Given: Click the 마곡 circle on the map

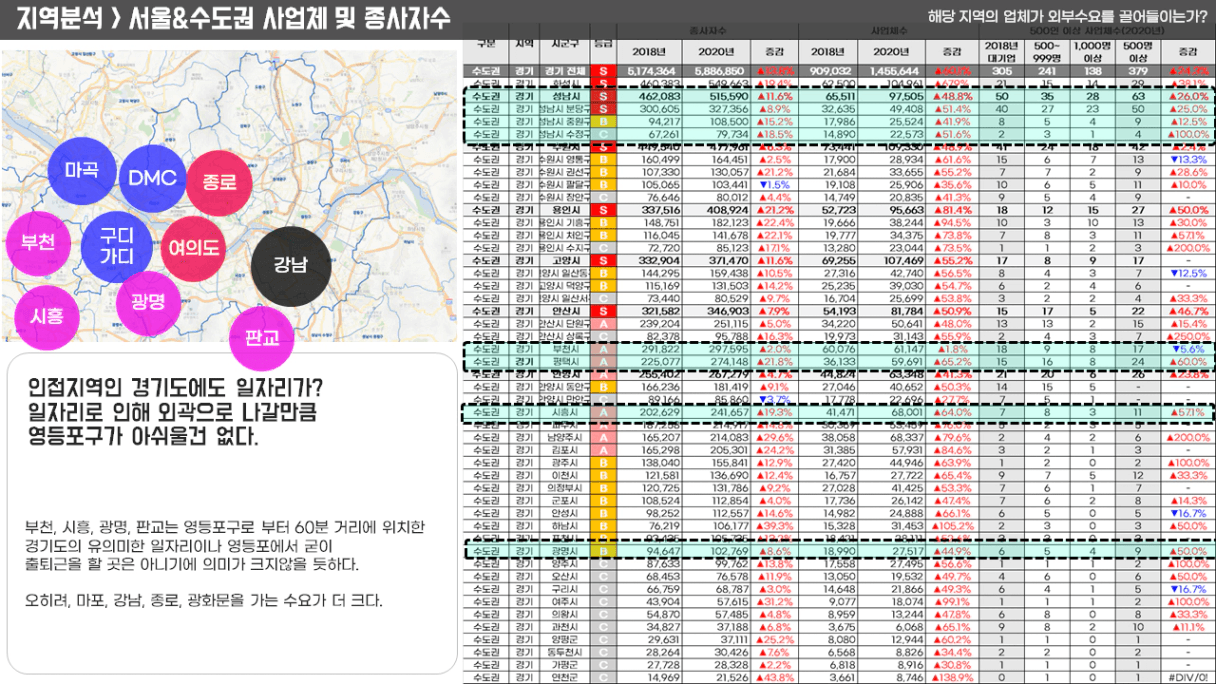Looking at the screenshot, I should coord(82,170).
